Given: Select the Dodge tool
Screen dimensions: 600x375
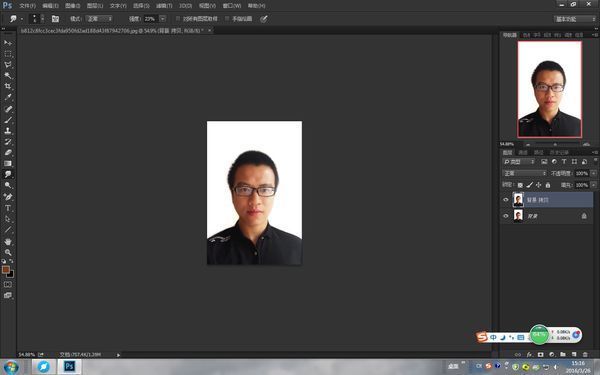Looking at the screenshot, I should click(x=8, y=185).
